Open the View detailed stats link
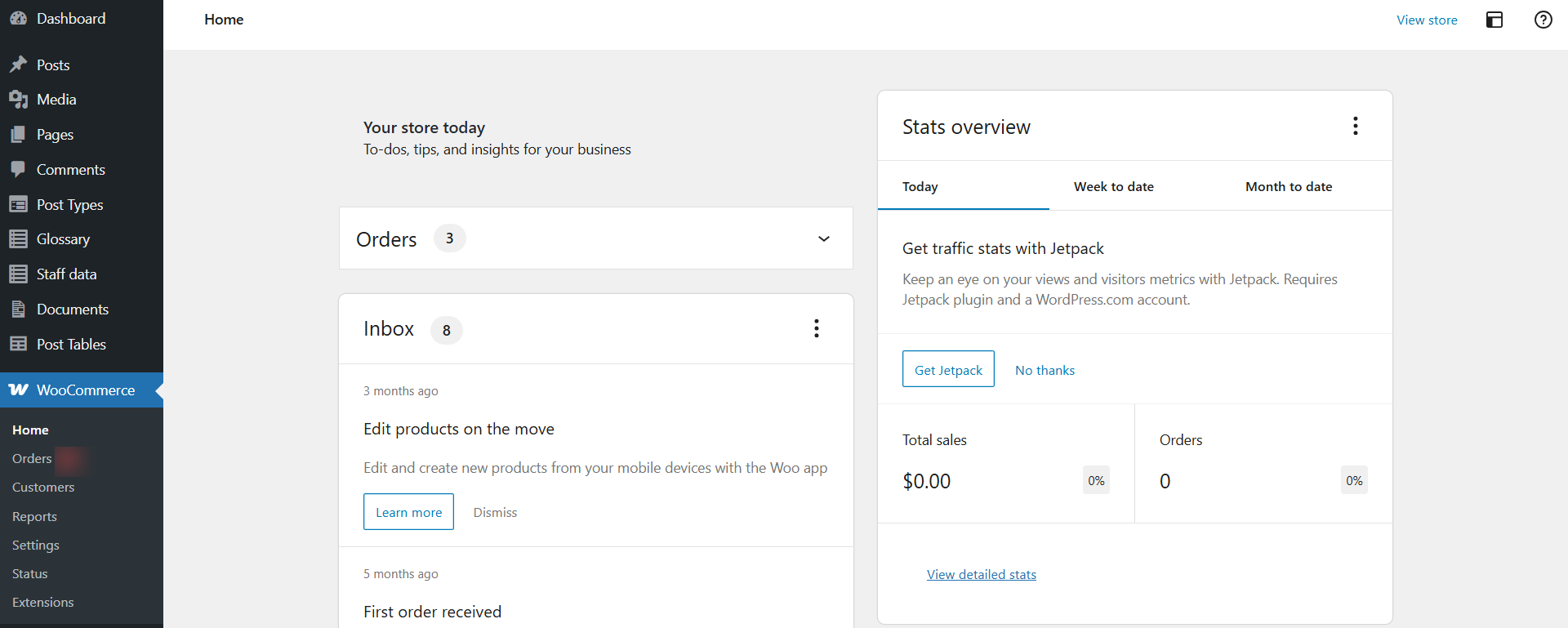Viewport: 1568px width, 628px height. point(981,574)
